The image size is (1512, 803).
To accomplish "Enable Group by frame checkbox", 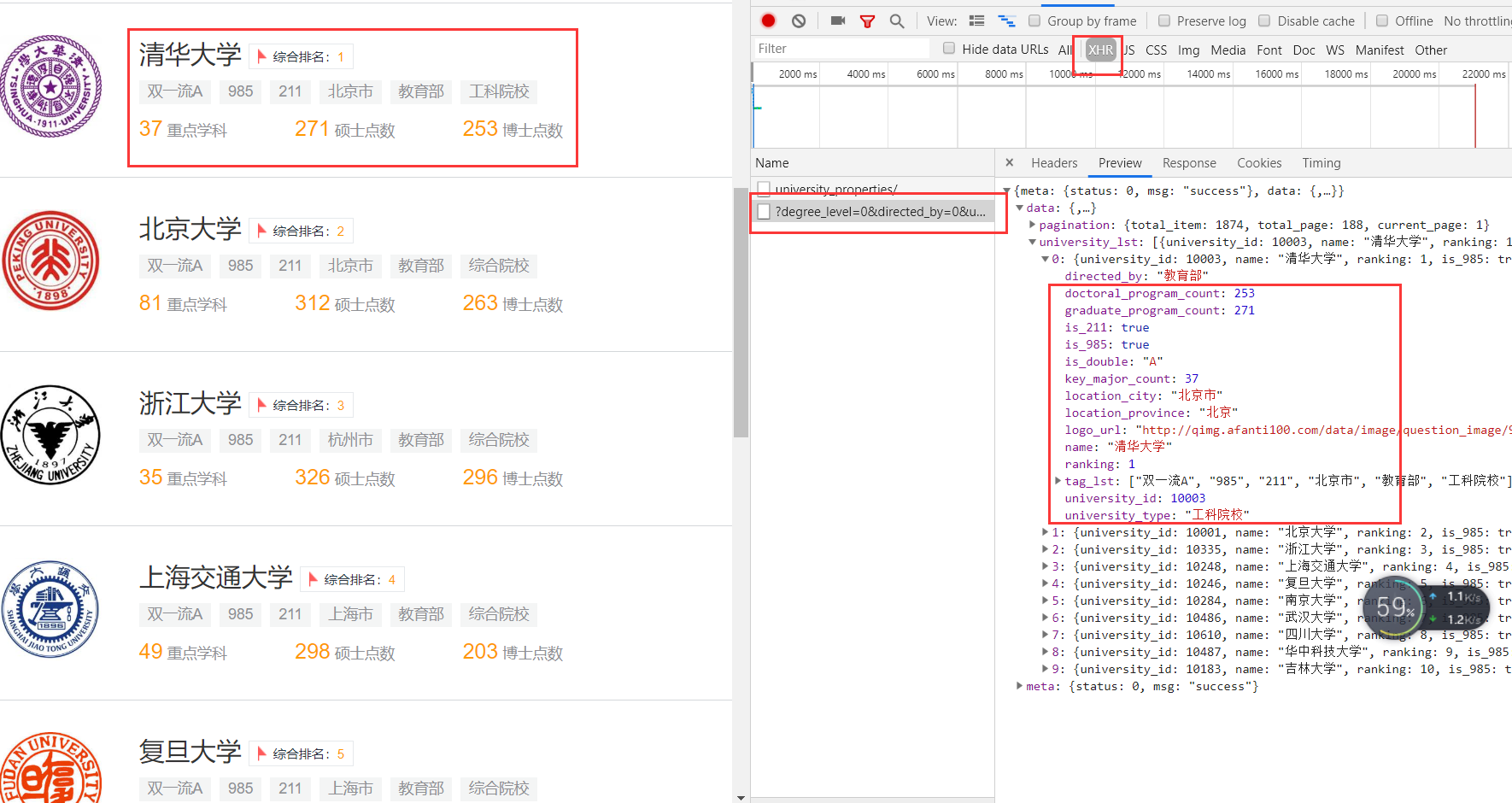I will (1034, 21).
